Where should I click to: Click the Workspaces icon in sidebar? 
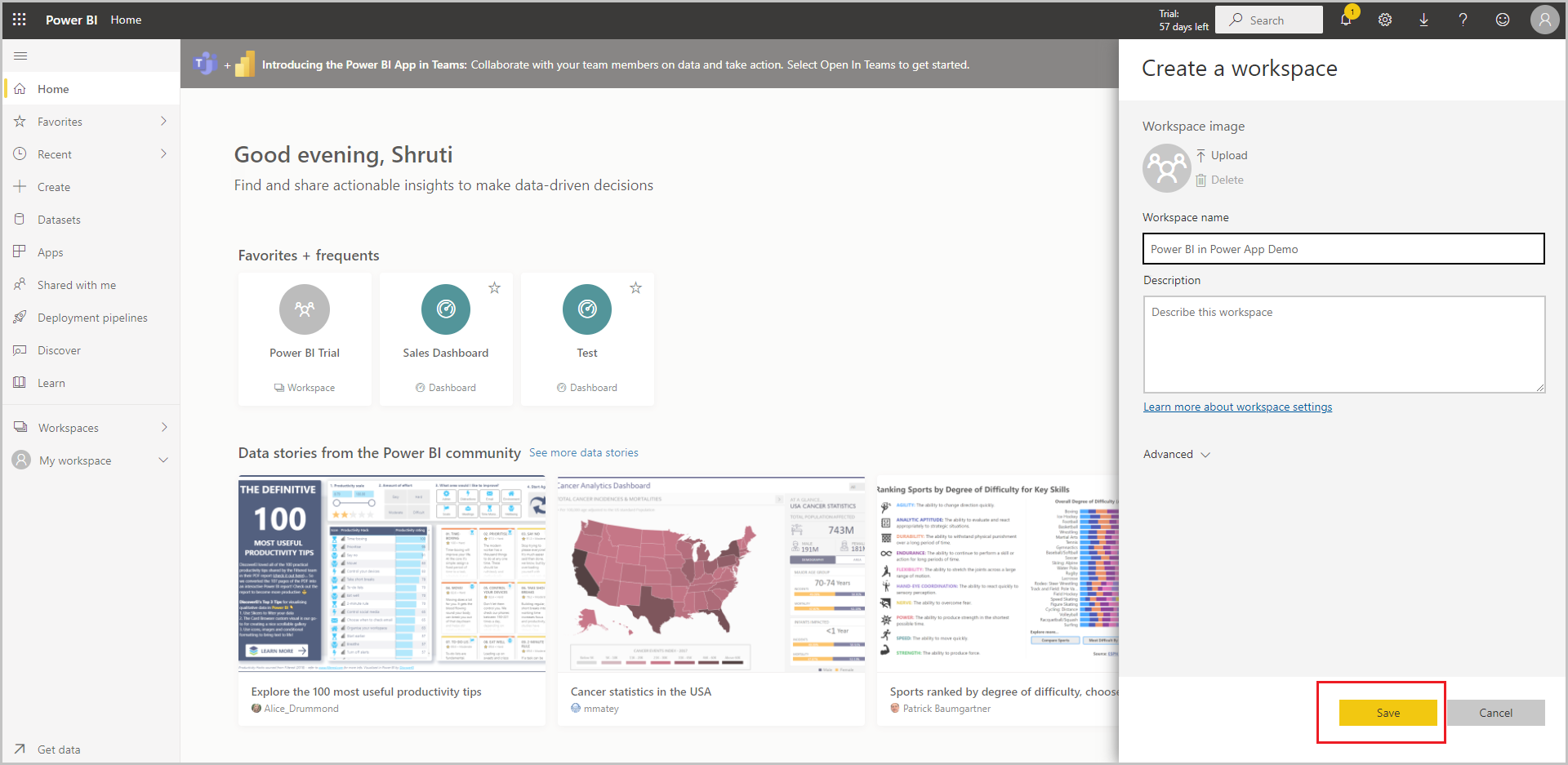[20, 427]
